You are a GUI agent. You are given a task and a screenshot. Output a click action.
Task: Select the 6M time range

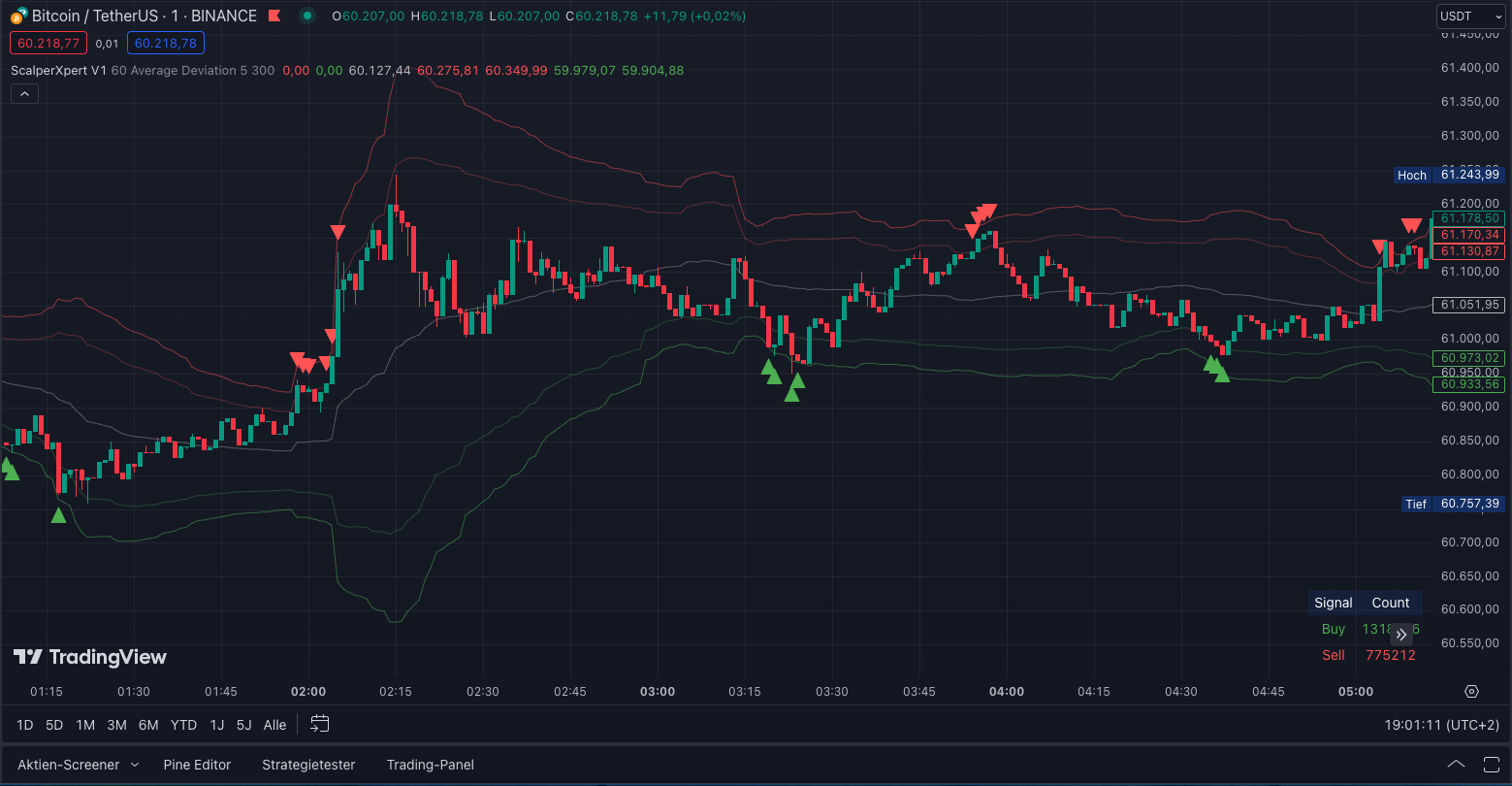[148, 725]
